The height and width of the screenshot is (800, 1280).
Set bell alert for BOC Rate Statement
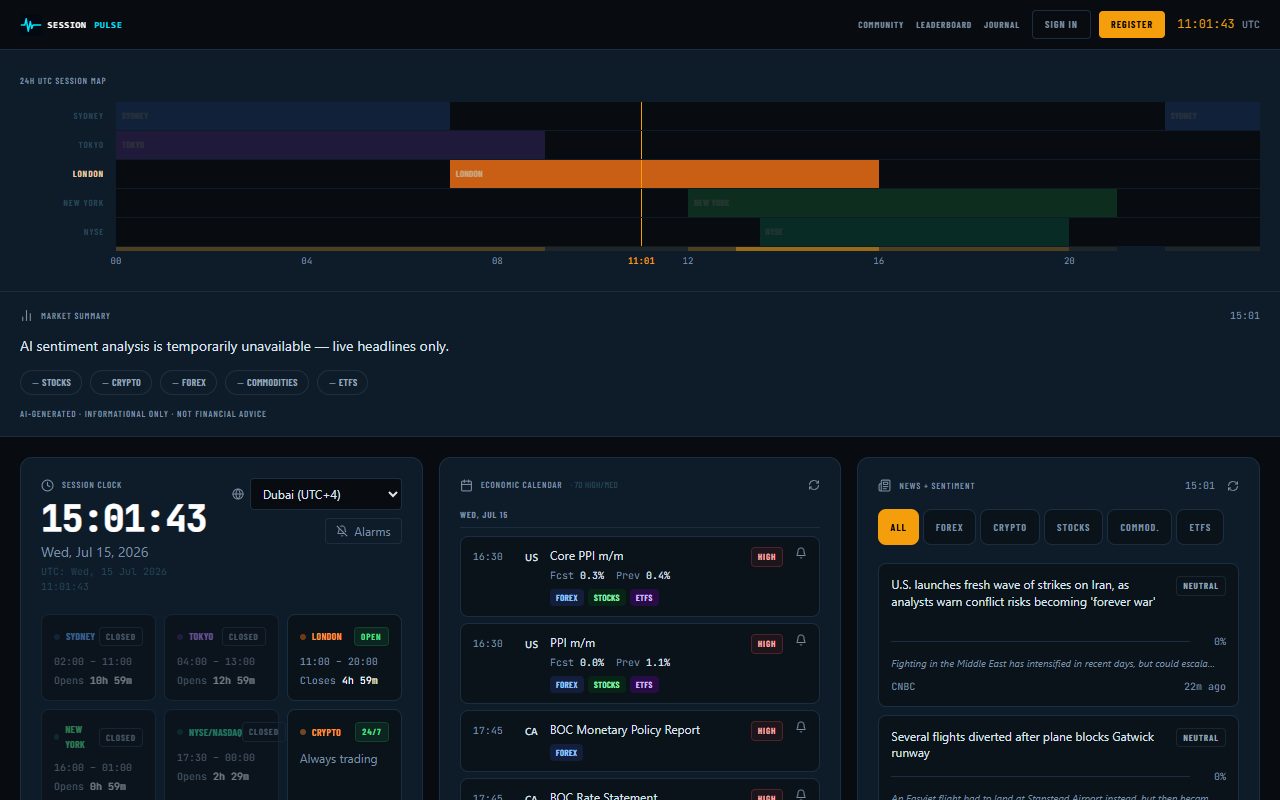pyautogui.click(x=801, y=796)
